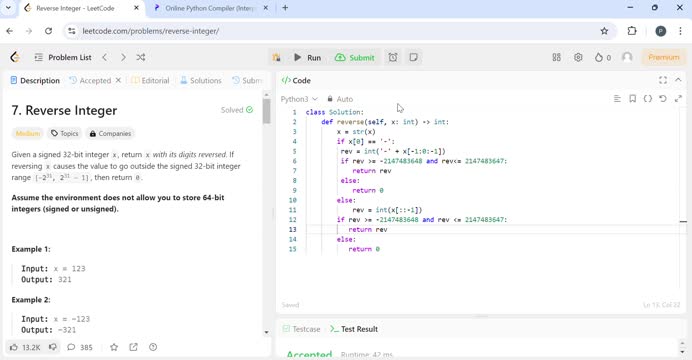Go to next problem arrow
692x360 pixels.
click(x=123, y=57)
